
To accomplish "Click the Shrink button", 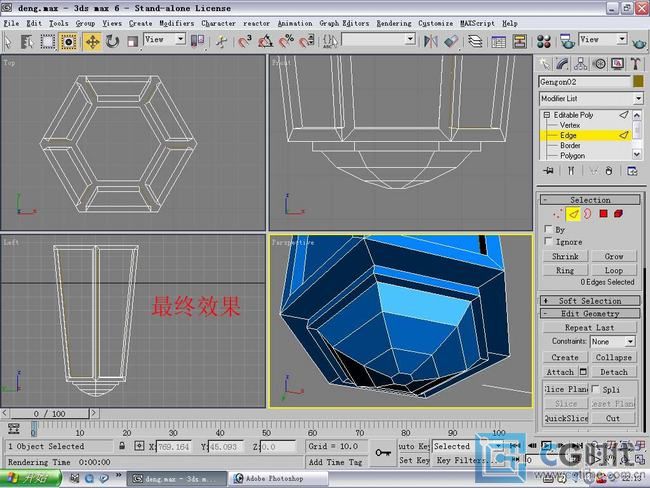I will point(565,256).
